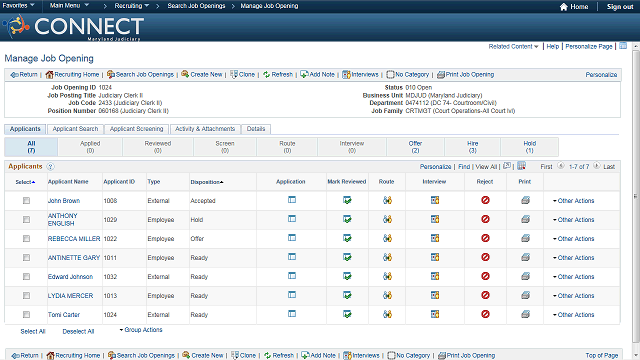This screenshot has width=640, height=360.
Task: Open the Applicant Screening tab
Action: click(x=136, y=129)
